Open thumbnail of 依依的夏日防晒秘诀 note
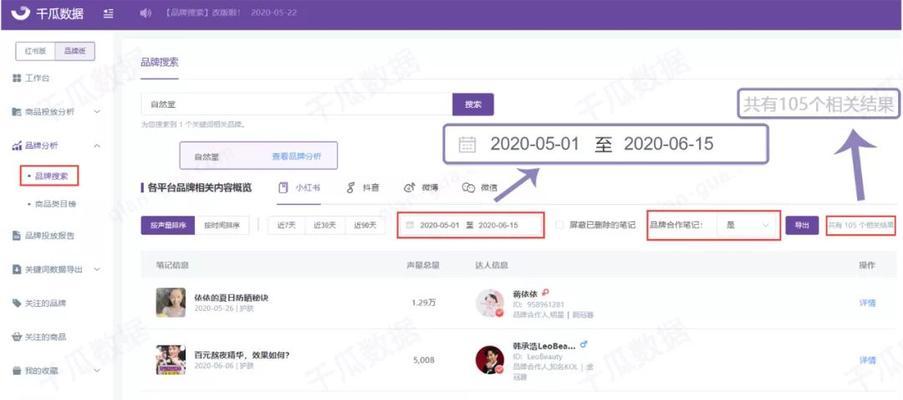This screenshot has width=903, height=400. tap(170, 303)
